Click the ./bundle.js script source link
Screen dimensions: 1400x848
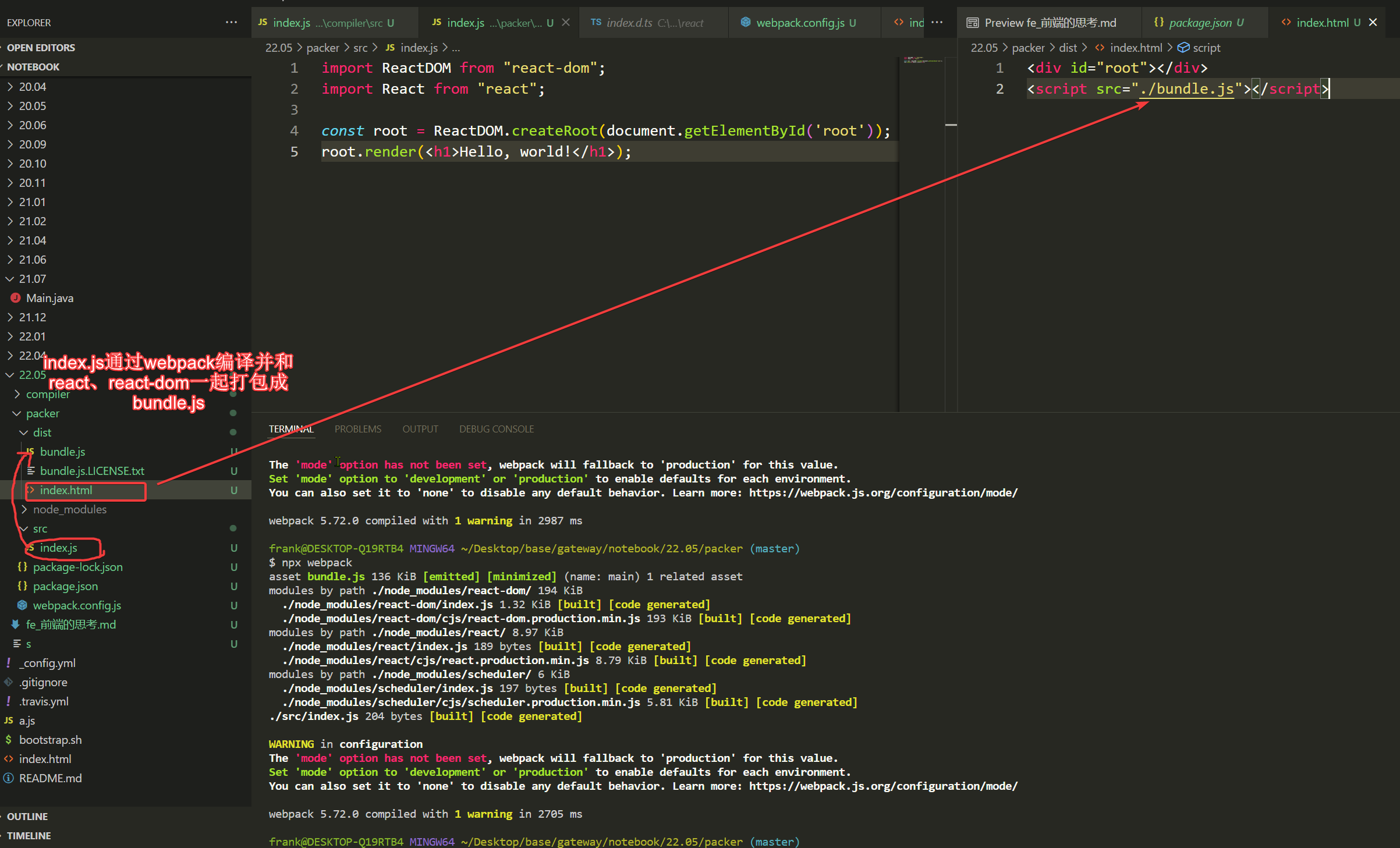click(1187, 89)
